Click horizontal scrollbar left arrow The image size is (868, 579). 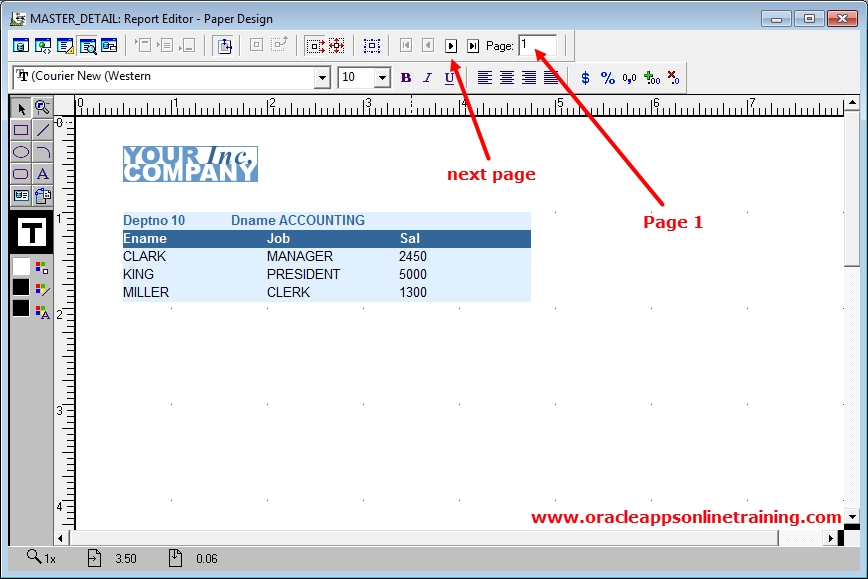(61, 538)
